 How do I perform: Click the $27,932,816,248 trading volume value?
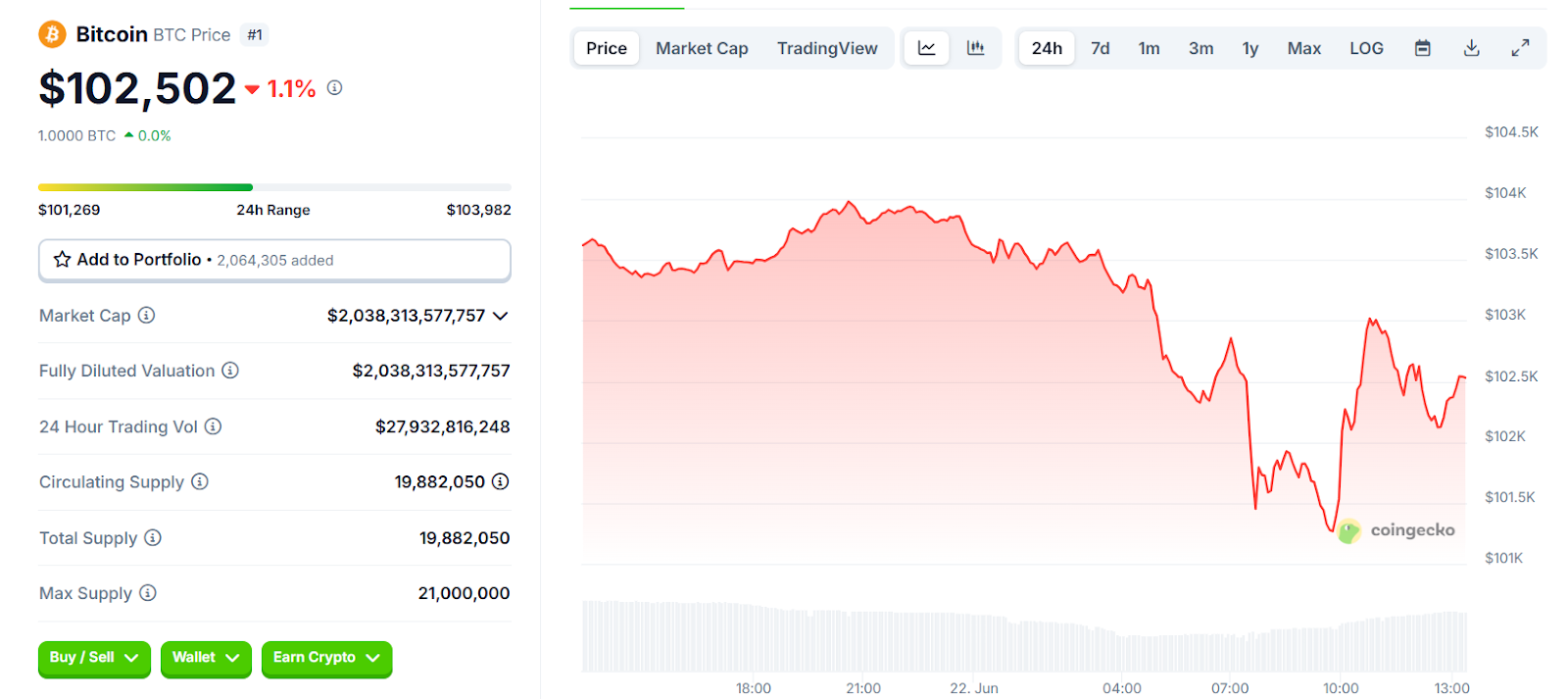tap(442, 426)
